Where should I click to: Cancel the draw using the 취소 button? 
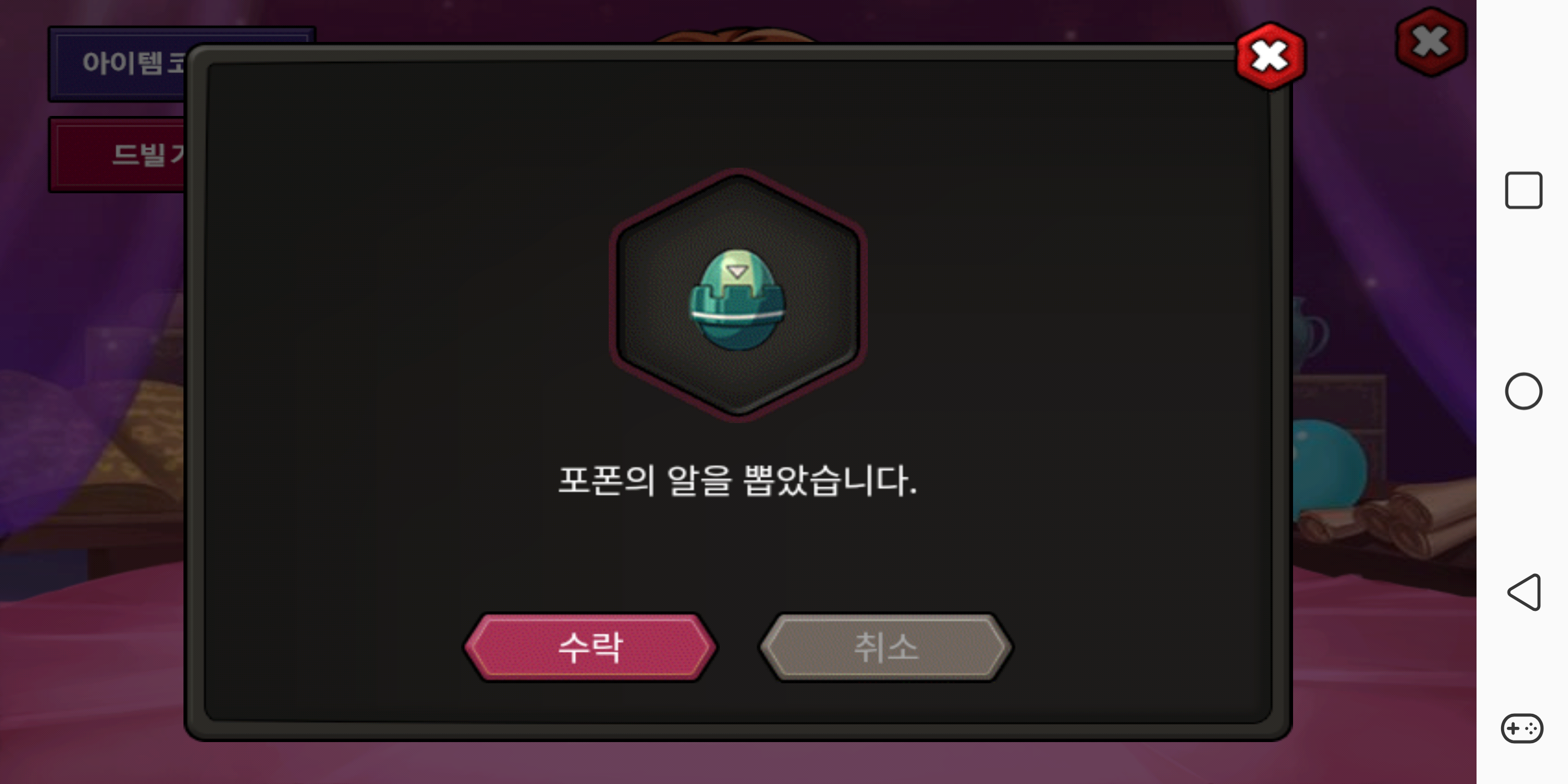coord(886,647)
